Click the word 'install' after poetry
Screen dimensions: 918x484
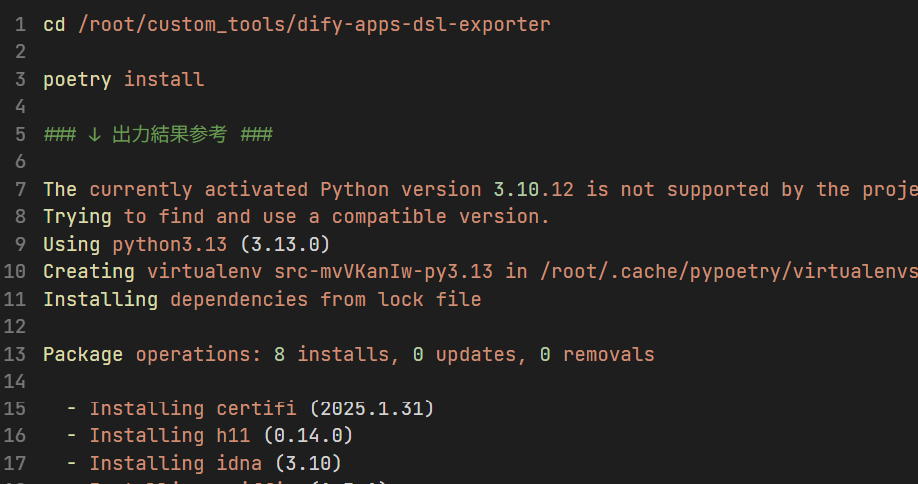tap(164, 80)
